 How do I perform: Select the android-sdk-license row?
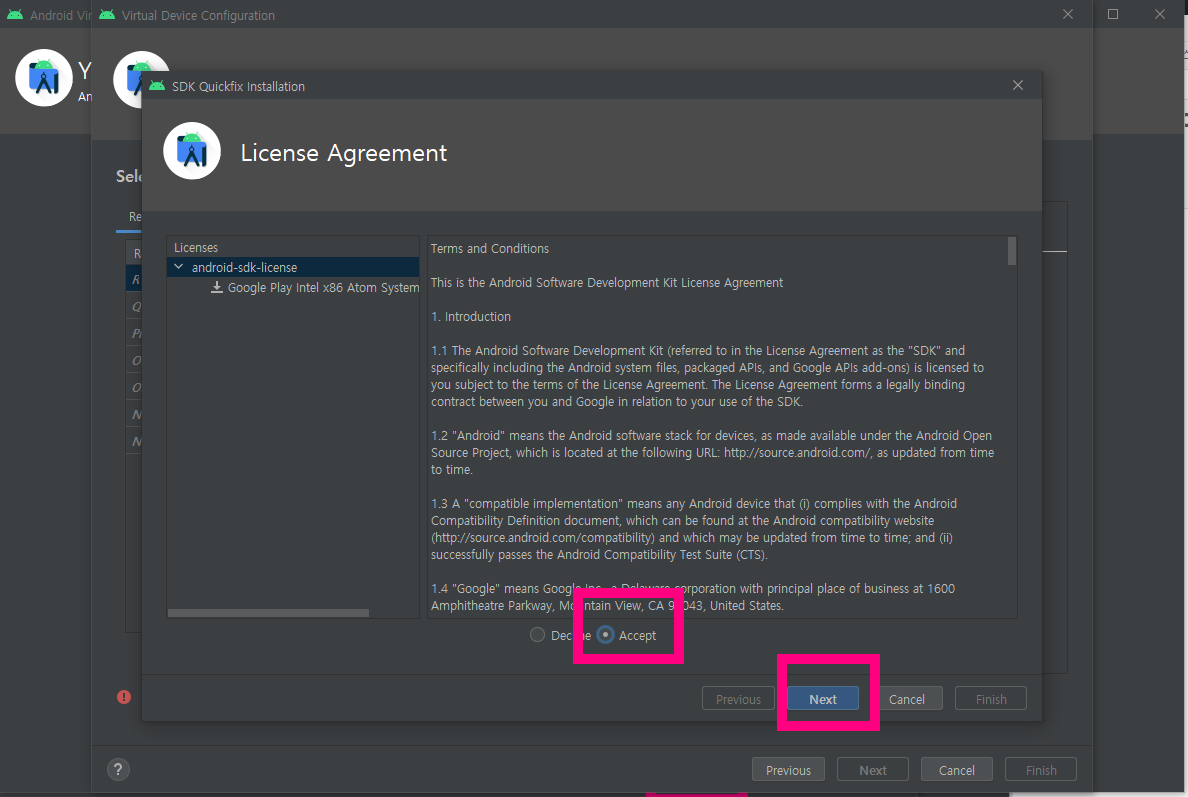293,267
